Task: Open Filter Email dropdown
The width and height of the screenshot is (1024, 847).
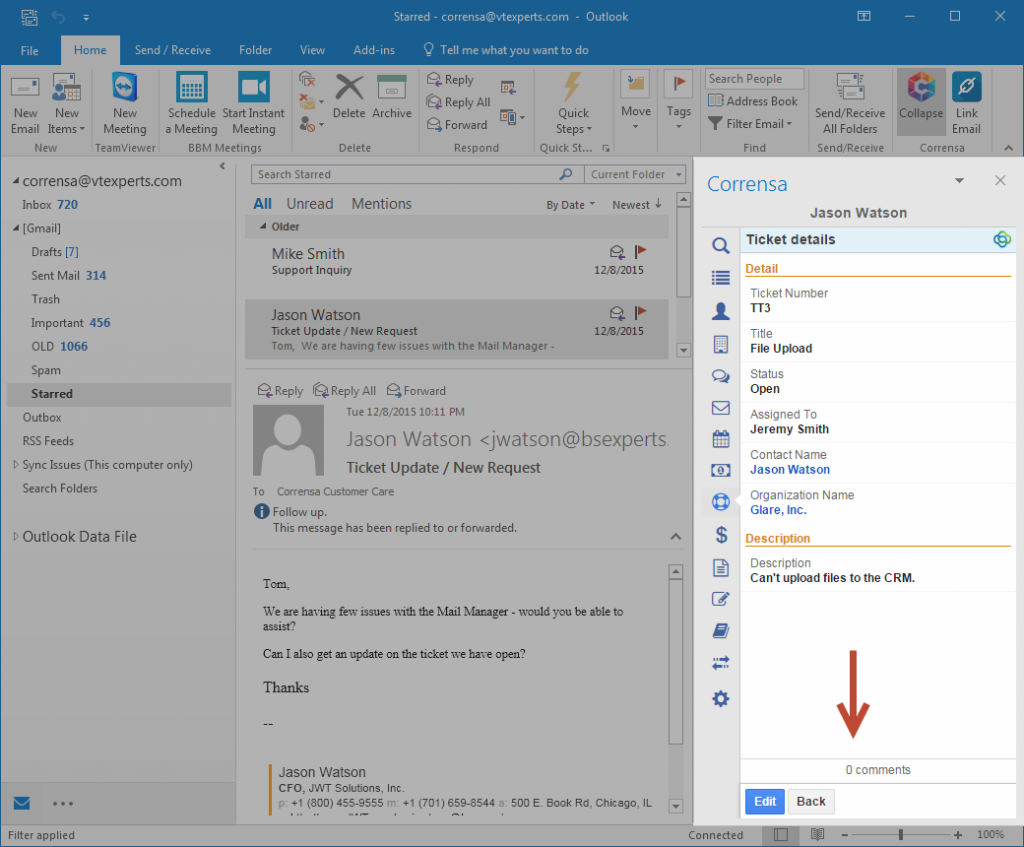Action: (x=750, y=123)
